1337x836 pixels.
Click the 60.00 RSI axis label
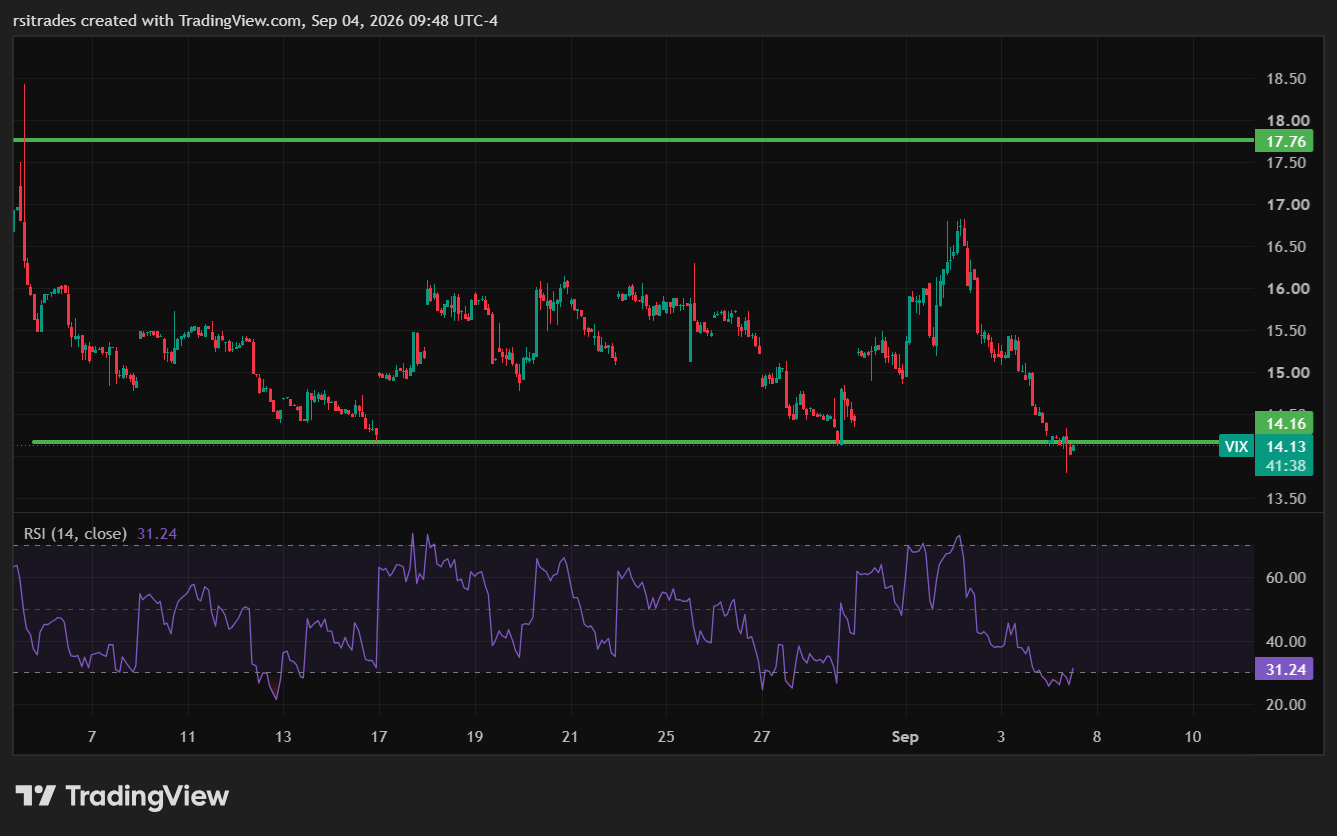pos(1287,578)
